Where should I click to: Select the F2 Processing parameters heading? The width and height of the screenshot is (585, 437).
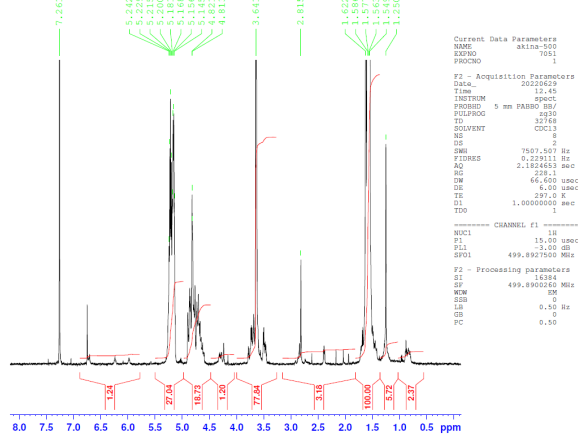click(512, 269)
